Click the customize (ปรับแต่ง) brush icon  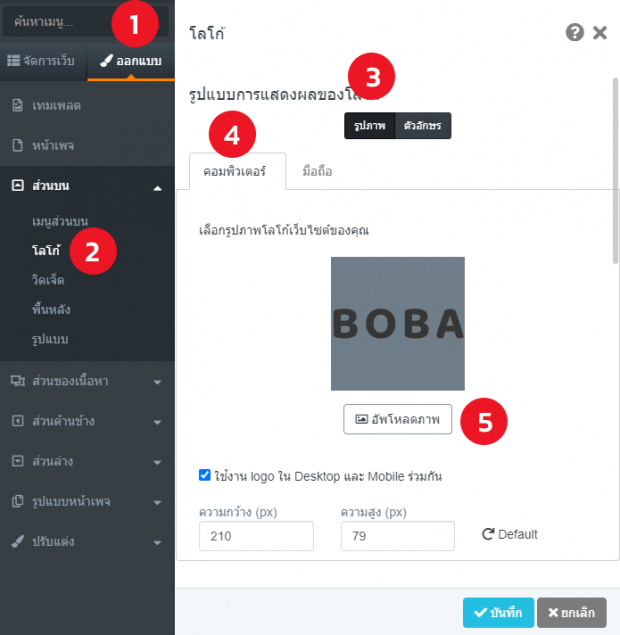(17, 541)
